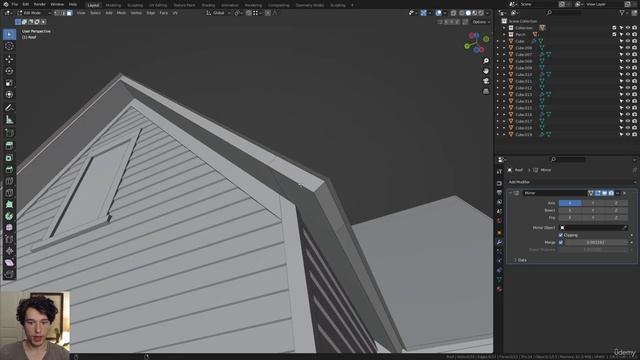This screenshot has height=360, width=640.
Task: Expand the Collection row in outliner
Action: click(504, 28)
